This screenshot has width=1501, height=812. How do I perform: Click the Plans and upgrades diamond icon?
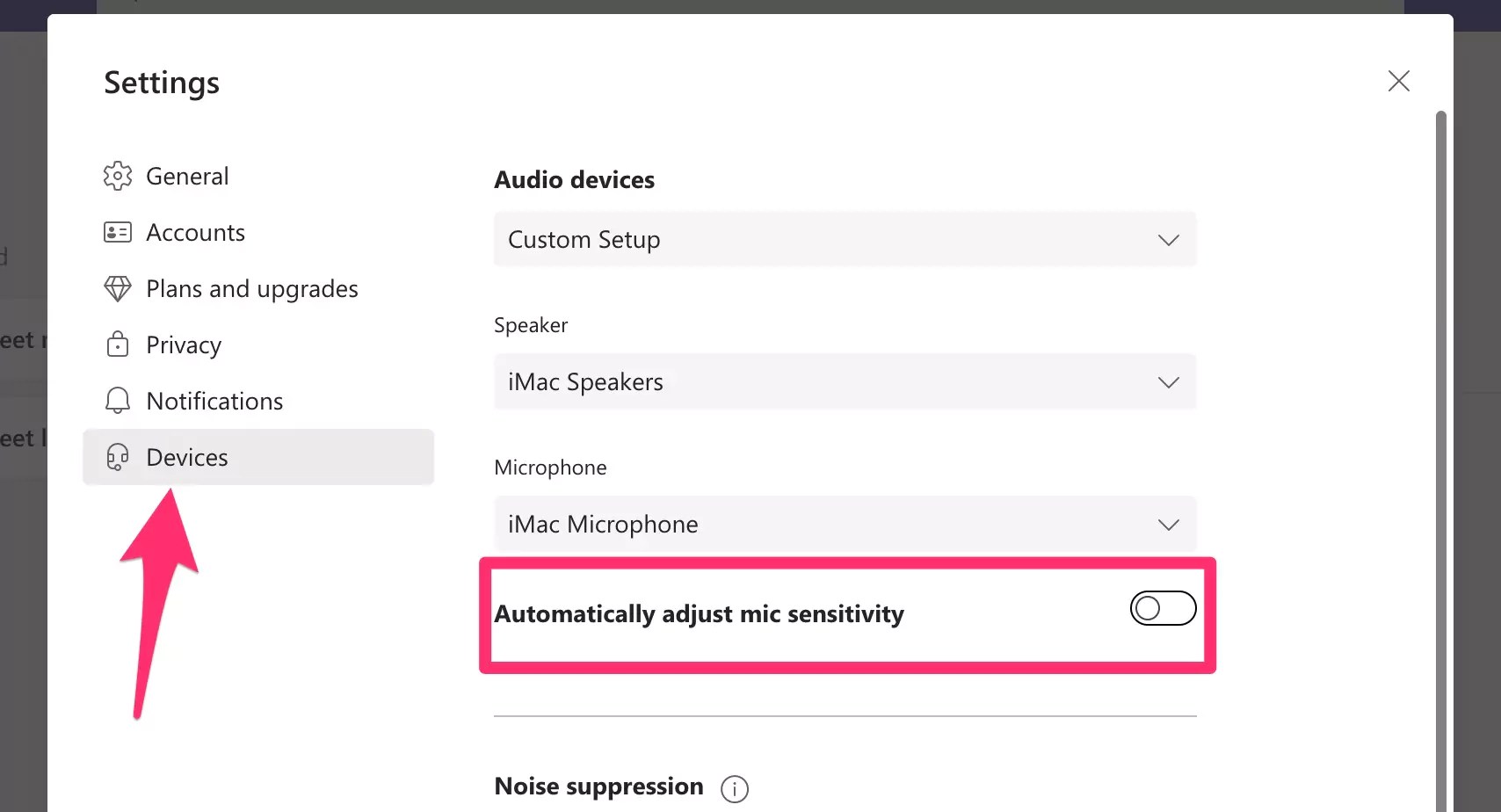[x=117, y=288]
